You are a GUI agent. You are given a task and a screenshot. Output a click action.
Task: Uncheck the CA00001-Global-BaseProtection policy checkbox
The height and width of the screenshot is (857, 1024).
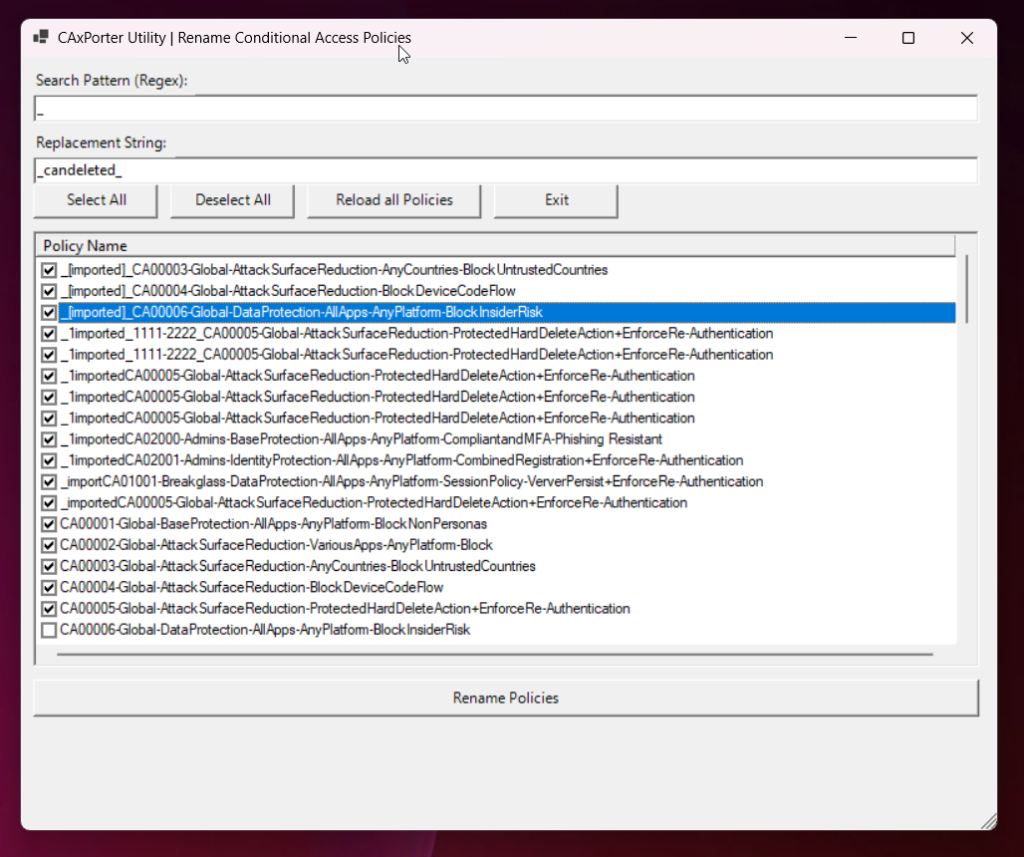(x=48, y=524)
